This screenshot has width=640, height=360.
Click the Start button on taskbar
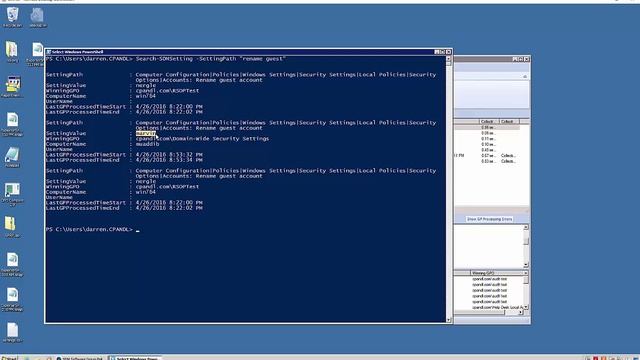[9, 358]
